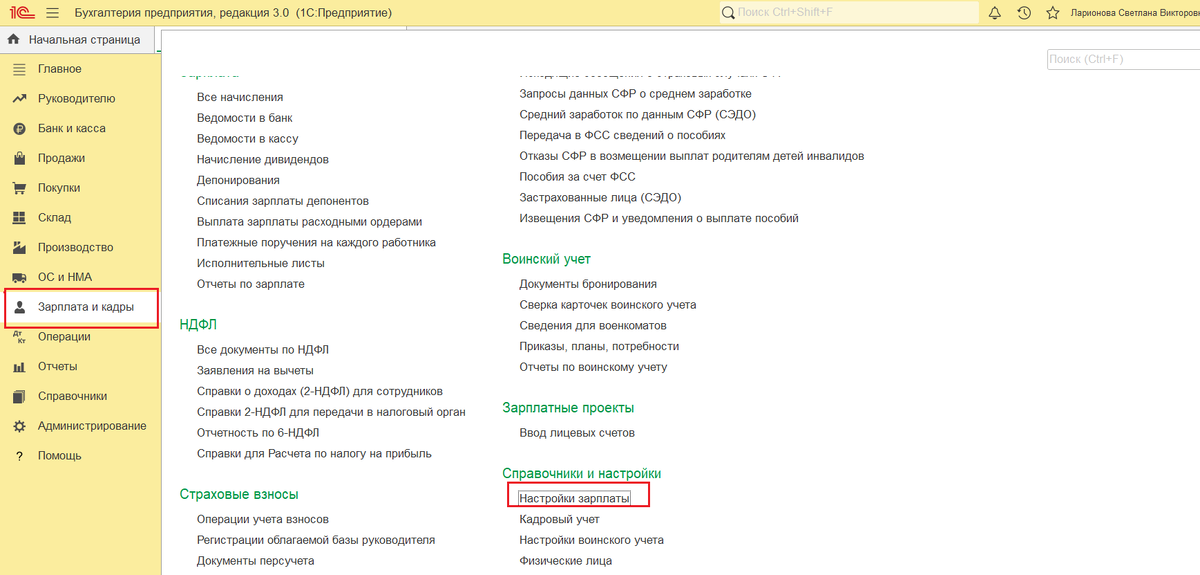This screenshot has height=575, width=1200.
Task: Click the notifications bell icon
Action: coord(995,13)
